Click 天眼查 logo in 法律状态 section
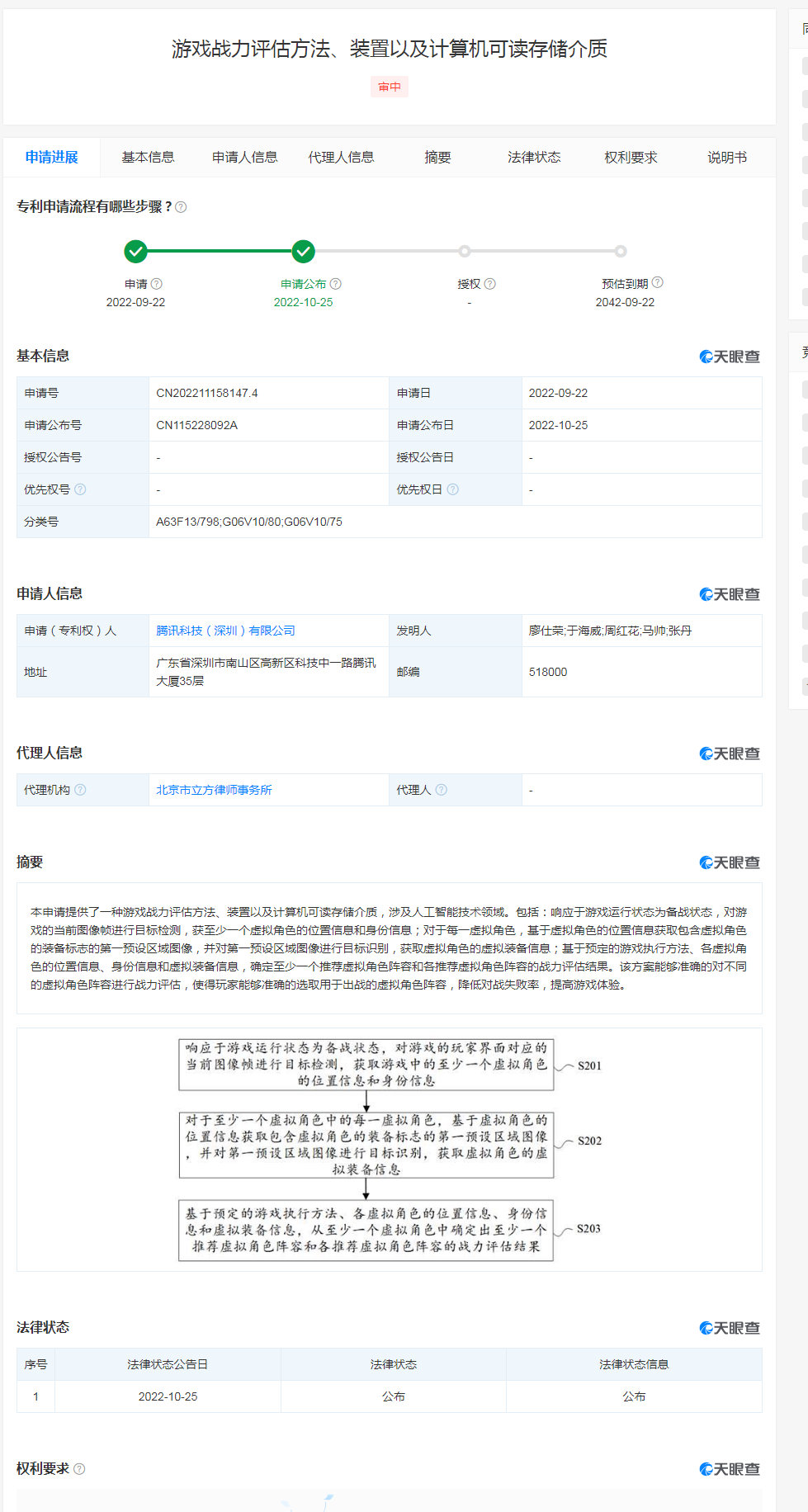Viewport: 808px width, 1512px height. click(730, 1328)
